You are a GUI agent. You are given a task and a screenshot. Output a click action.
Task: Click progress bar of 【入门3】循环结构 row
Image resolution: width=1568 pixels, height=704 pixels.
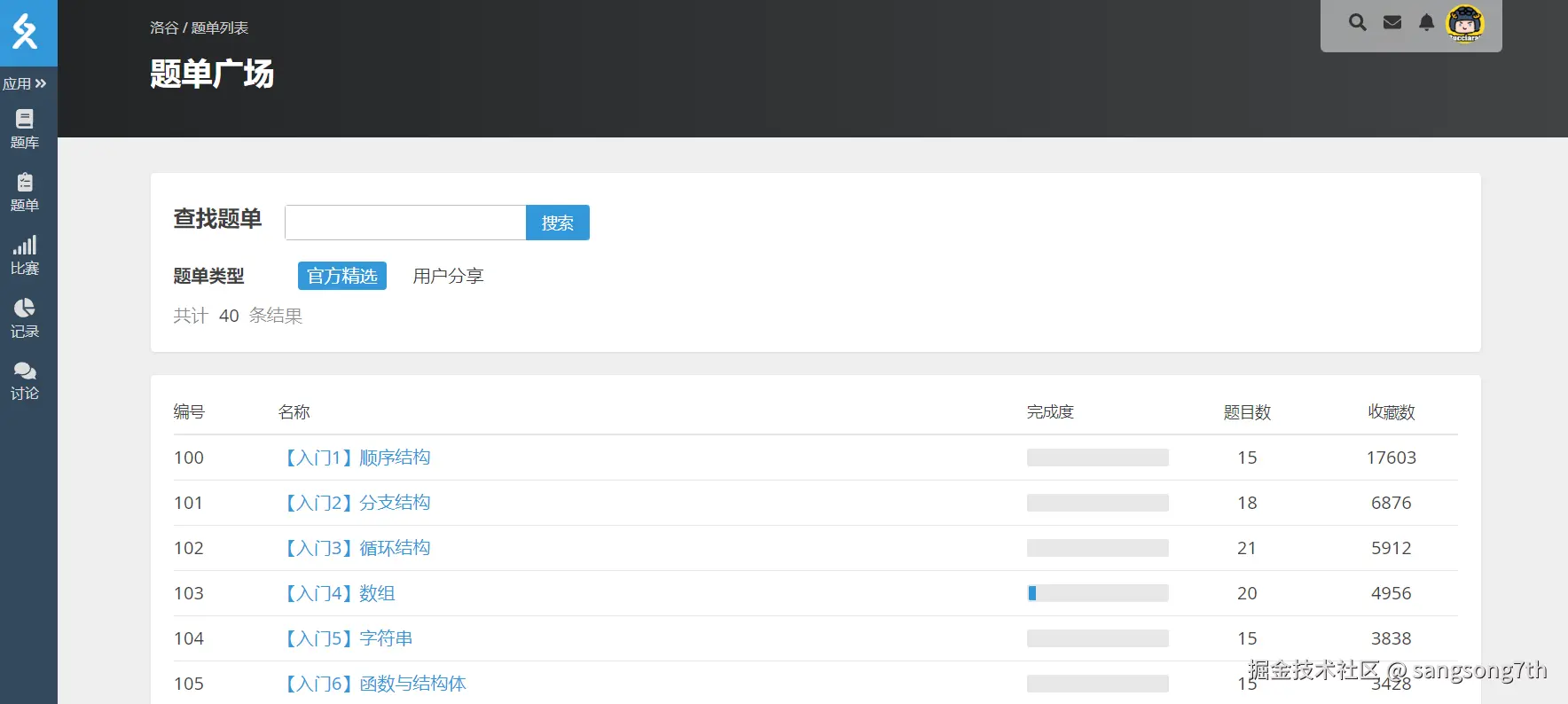(1098, 548)
